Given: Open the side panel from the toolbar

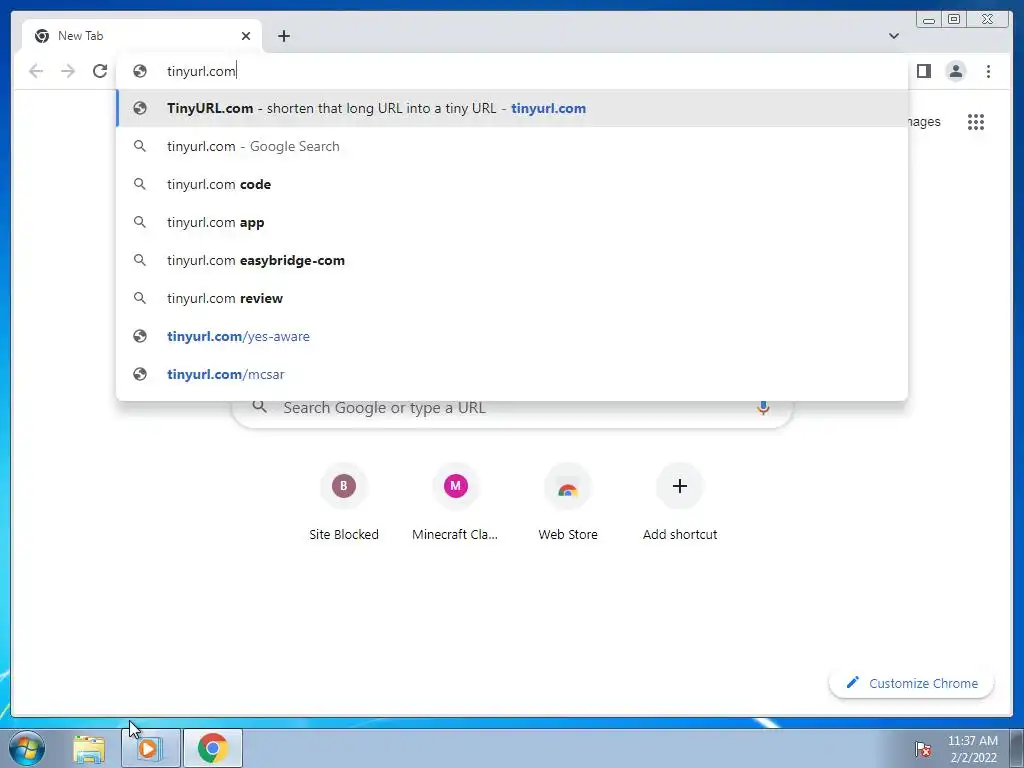Looking at the screenshot, I should (923, 71).
